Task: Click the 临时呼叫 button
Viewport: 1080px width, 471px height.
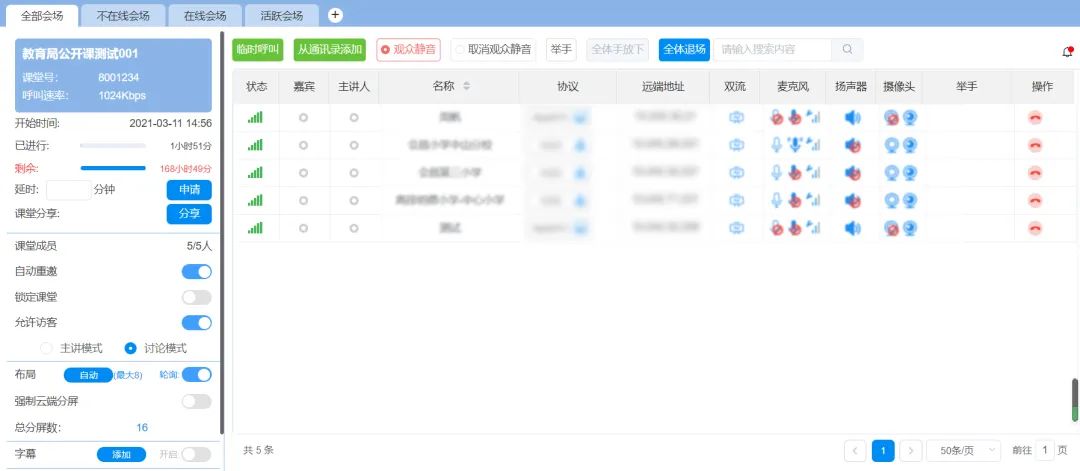Action: coord(258,49)
